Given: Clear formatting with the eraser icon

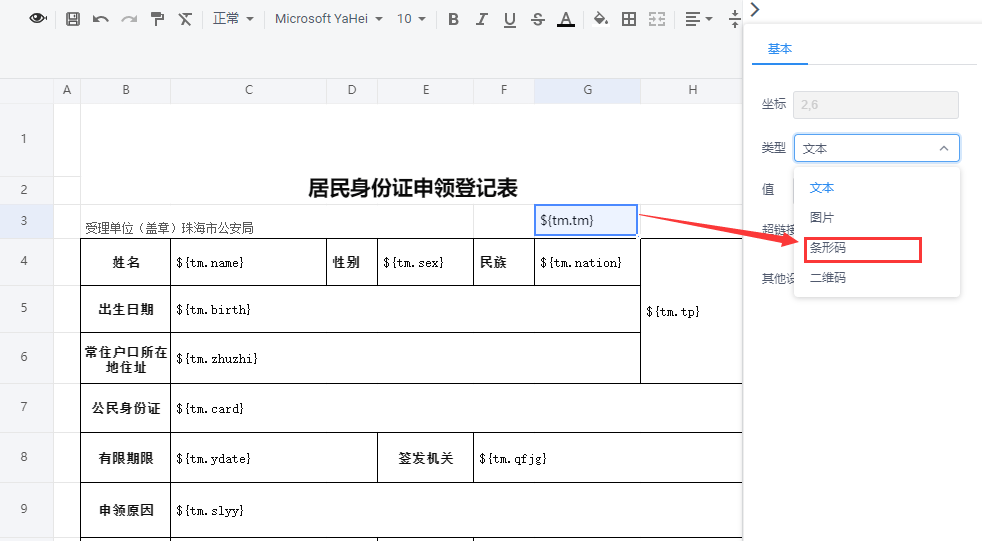Looking at the screenshot, I should (185, 19).
